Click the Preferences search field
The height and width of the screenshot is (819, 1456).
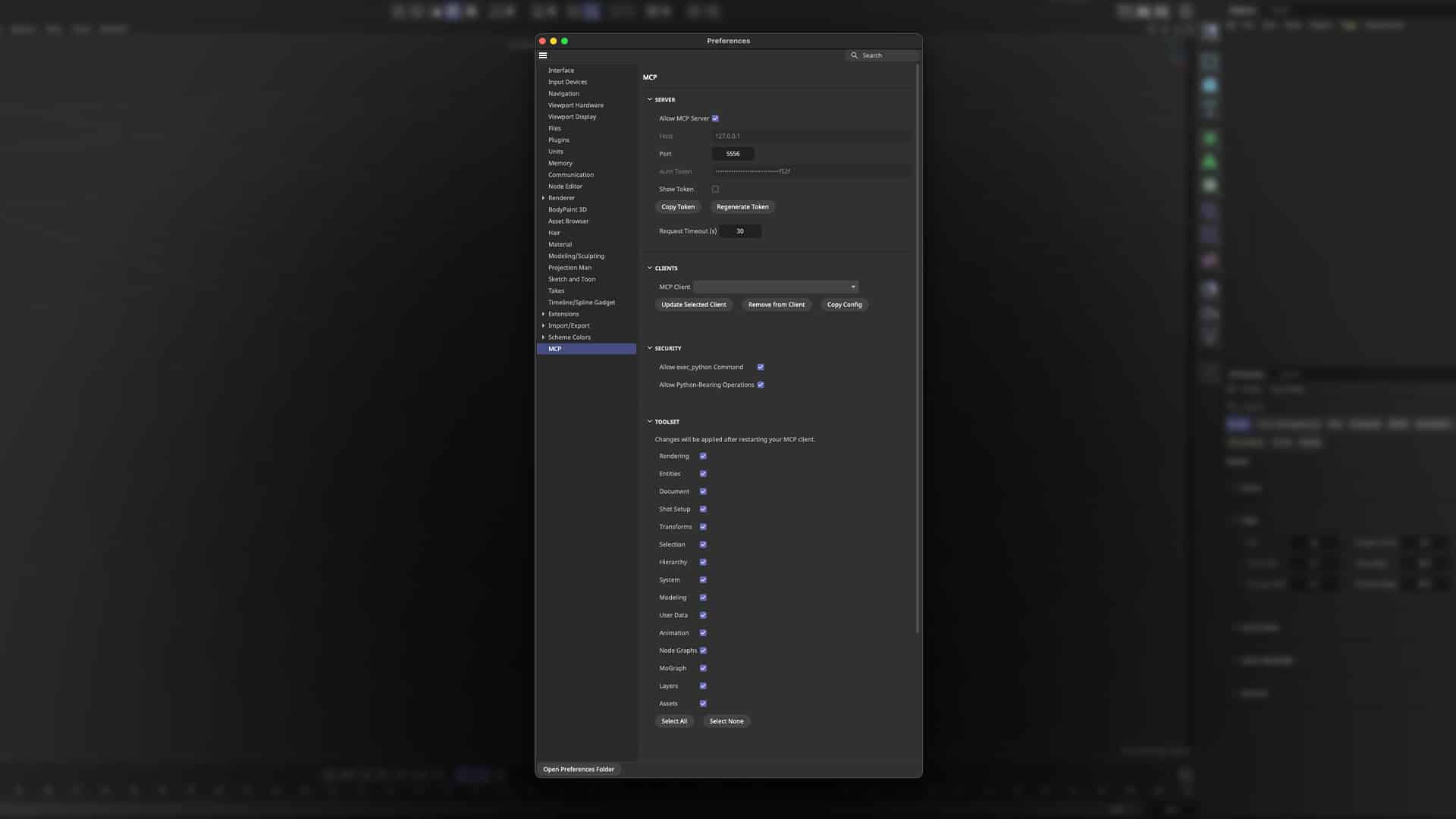883,55
